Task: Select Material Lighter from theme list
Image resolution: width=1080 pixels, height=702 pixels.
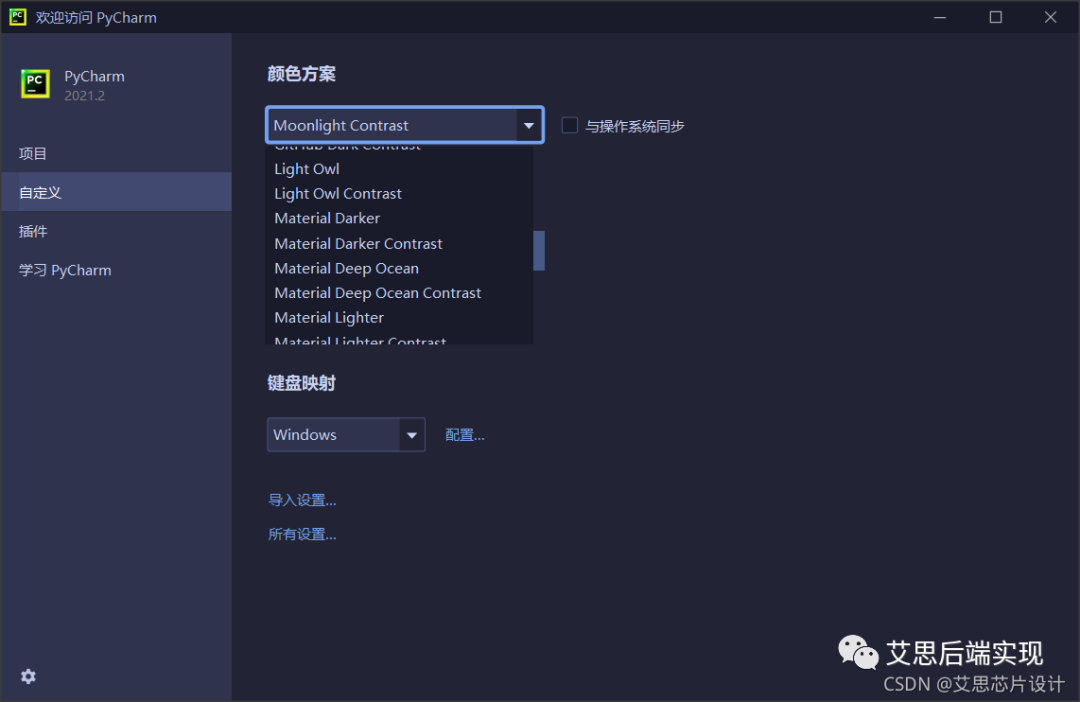Action: tap(329, 318)
